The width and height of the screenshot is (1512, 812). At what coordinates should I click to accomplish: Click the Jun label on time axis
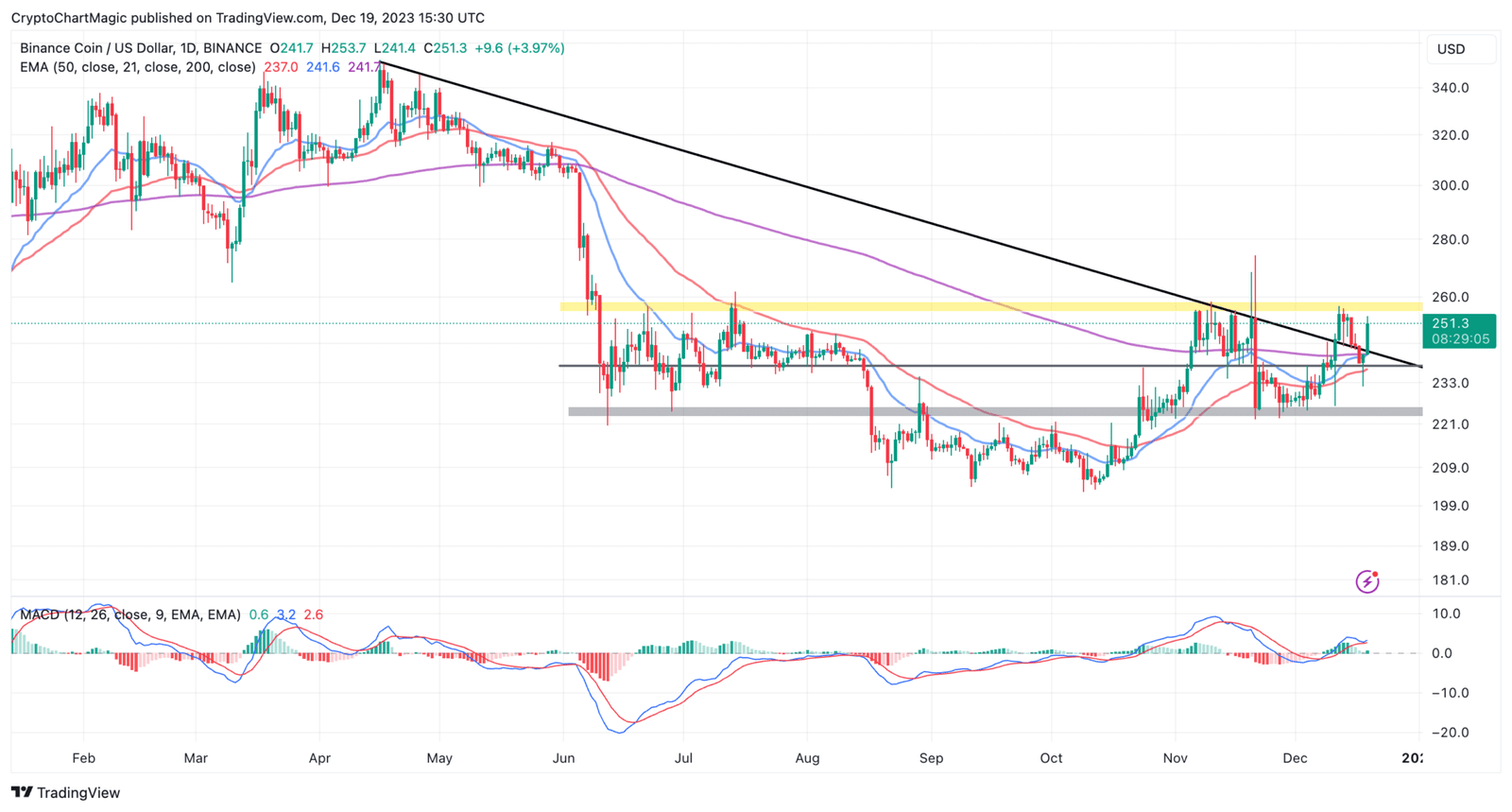click(x=563, y=757)
